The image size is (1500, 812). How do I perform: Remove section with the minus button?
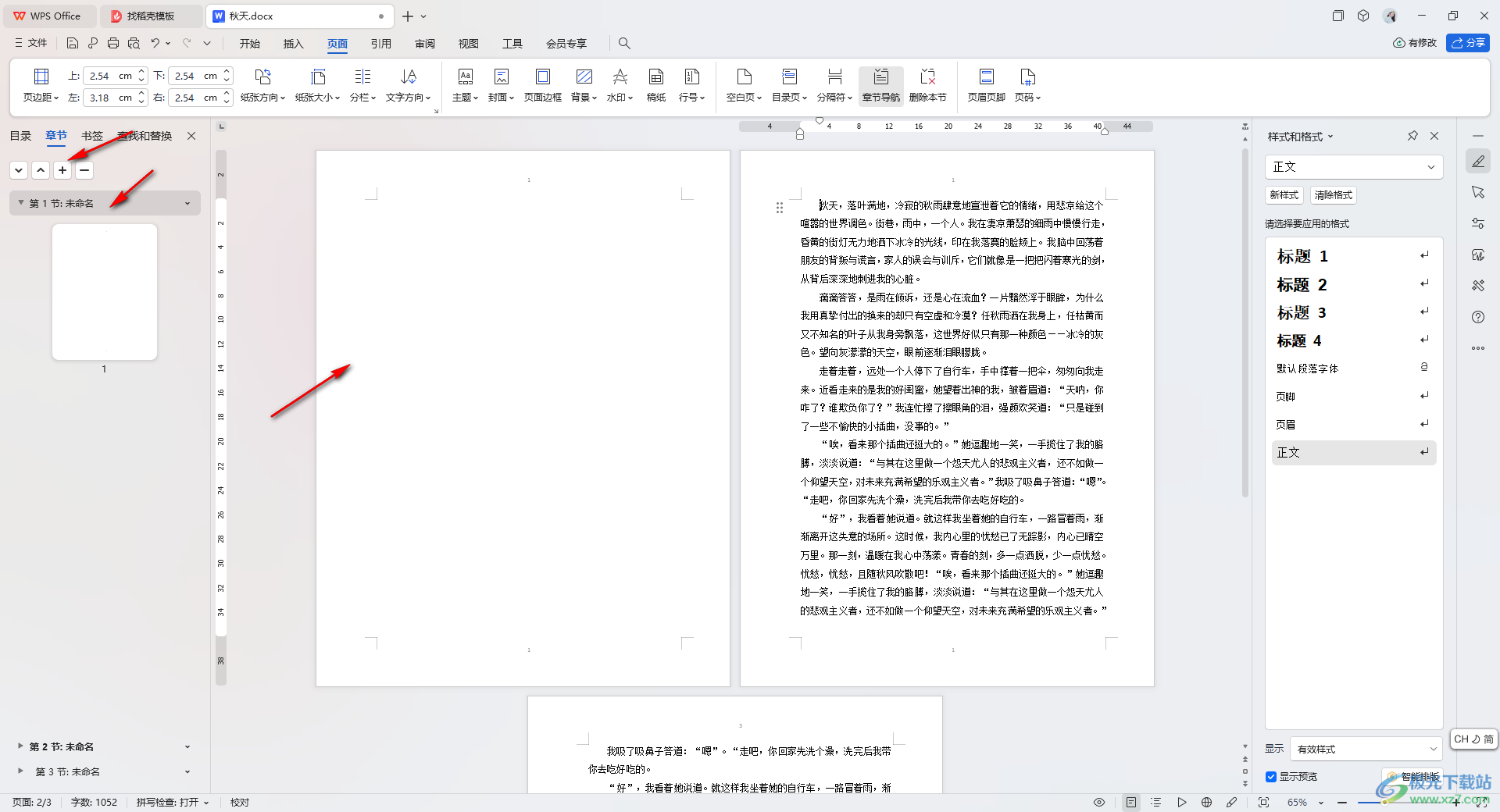84,169
